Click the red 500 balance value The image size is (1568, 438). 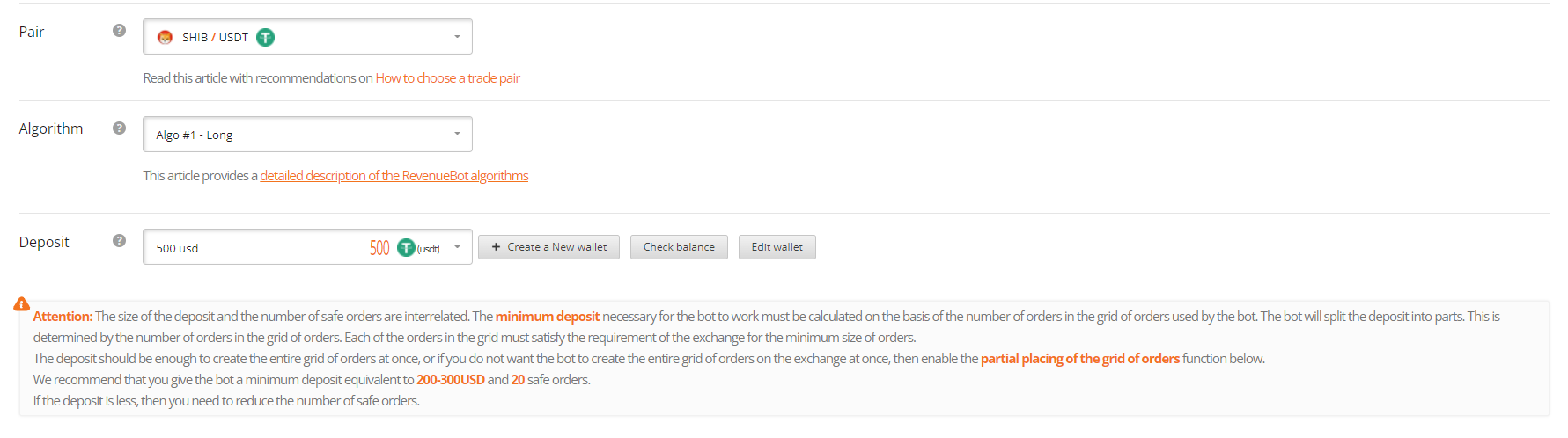(x=379, y=248)
